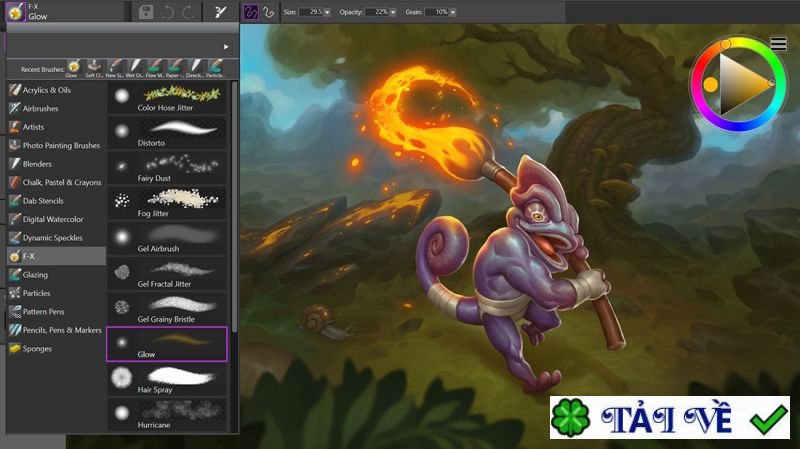This screenshot has height=449, width=800.
Task: Choose the Fairy Dust brush variant
Action: point(167,168)
